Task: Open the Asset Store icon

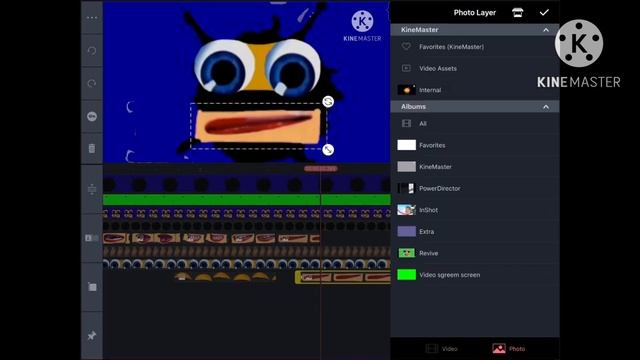Action: (518, 13)
